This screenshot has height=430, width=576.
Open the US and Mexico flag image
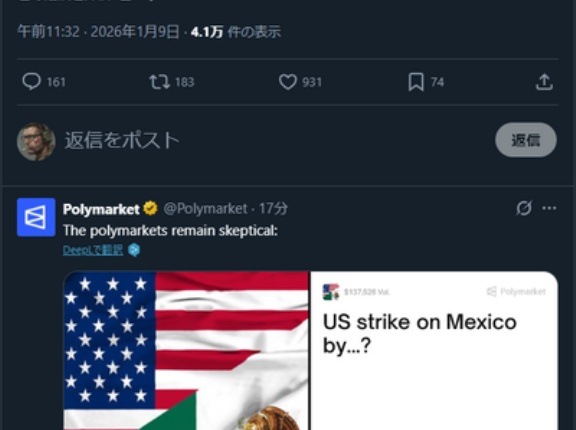point(186,351)
